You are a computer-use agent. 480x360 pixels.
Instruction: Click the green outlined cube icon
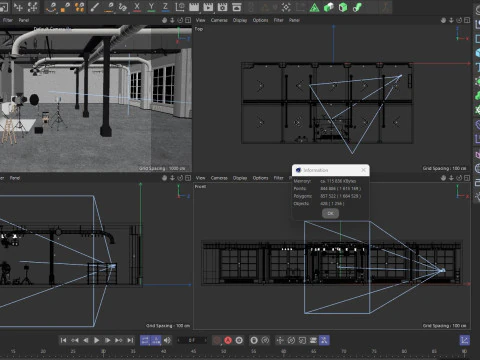coord(343,7)
